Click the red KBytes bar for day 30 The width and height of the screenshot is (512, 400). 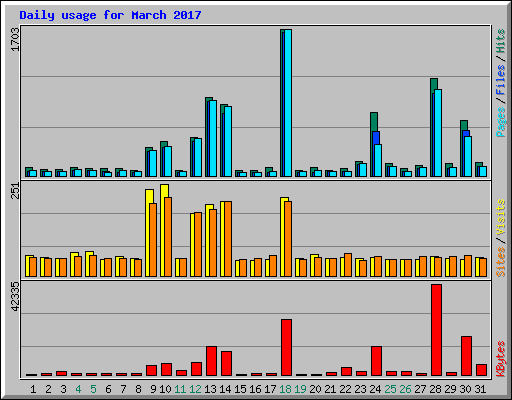click(x=466, y=356)
